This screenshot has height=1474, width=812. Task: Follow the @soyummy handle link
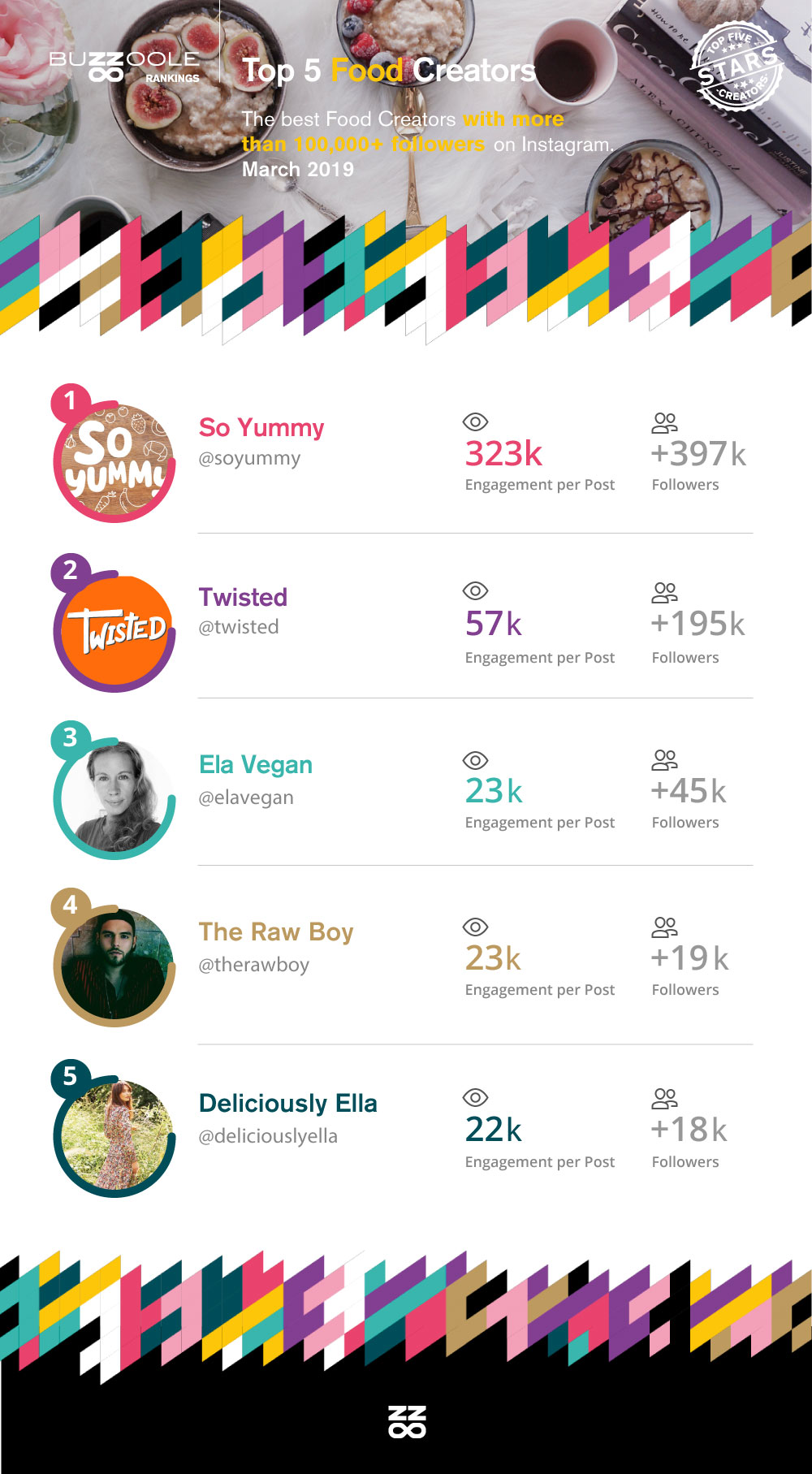(x=249, y=458)
